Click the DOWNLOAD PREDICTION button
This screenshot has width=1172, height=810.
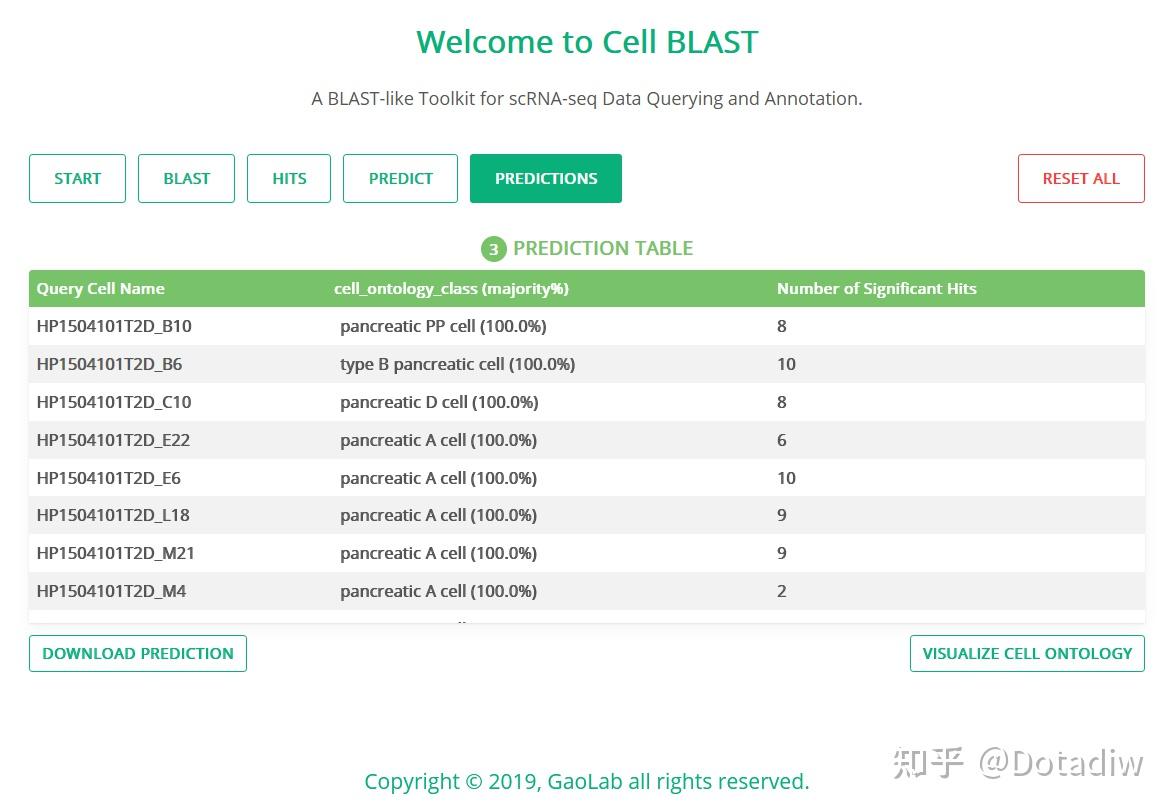coord(137,653)
